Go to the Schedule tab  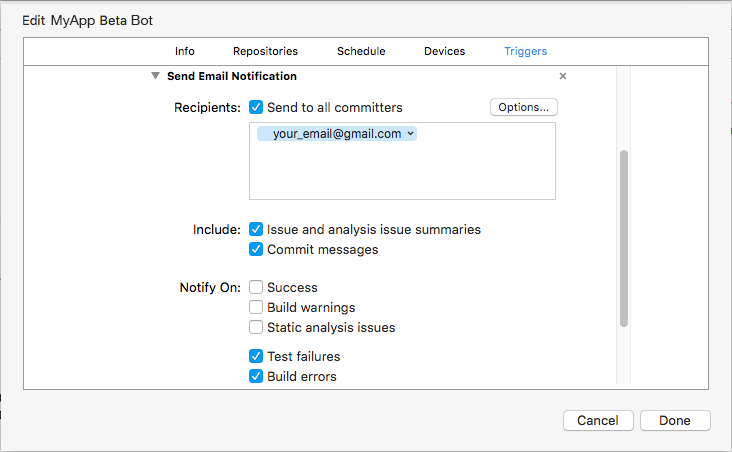[x=361, y=51]
